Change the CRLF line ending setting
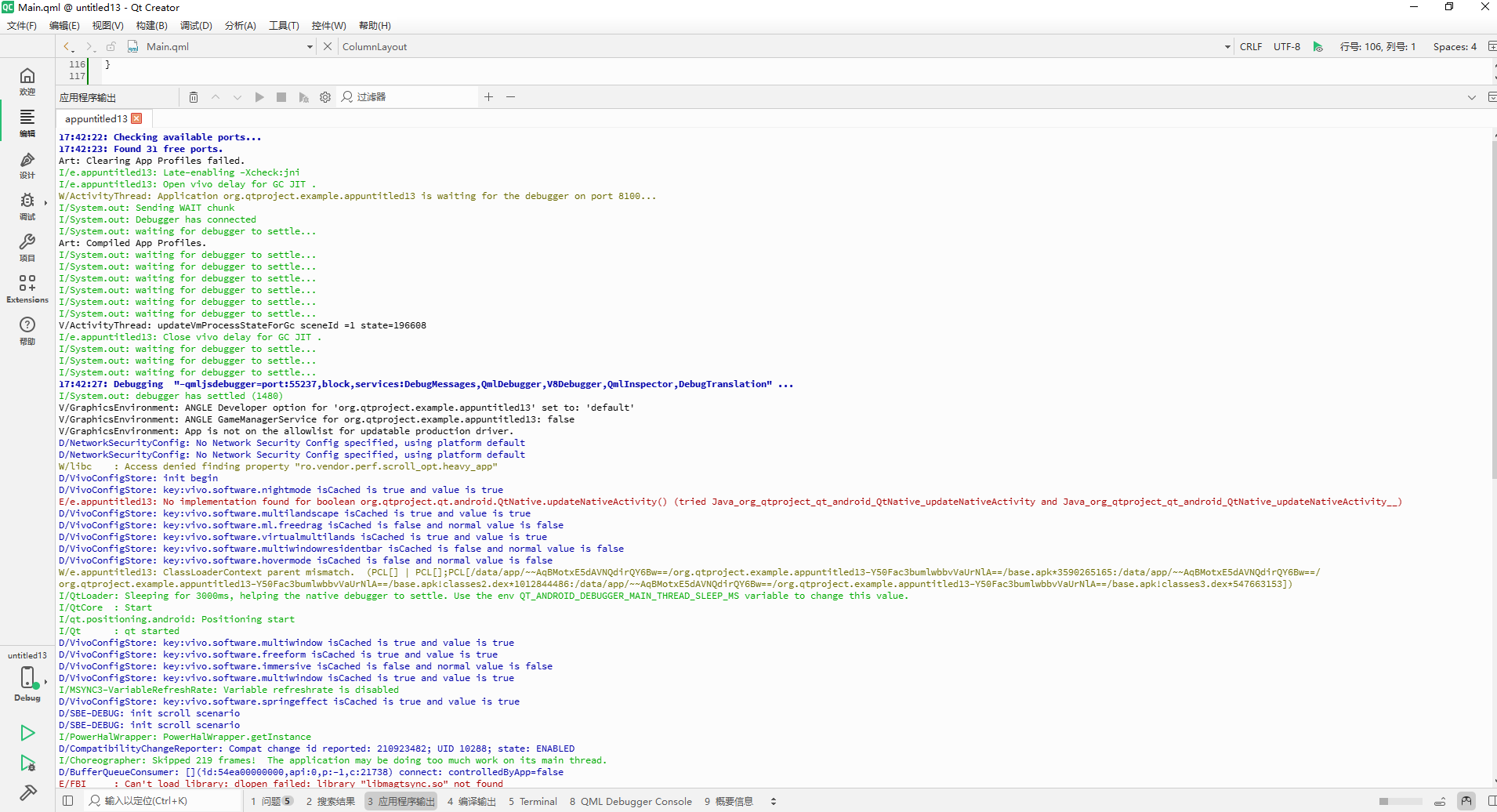This screenshot has width=1497, height=812. coord(1251,47)
